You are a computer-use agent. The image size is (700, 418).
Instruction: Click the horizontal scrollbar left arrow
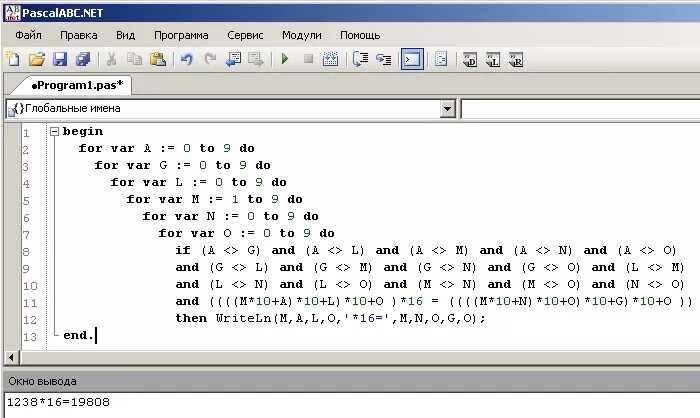11,357
